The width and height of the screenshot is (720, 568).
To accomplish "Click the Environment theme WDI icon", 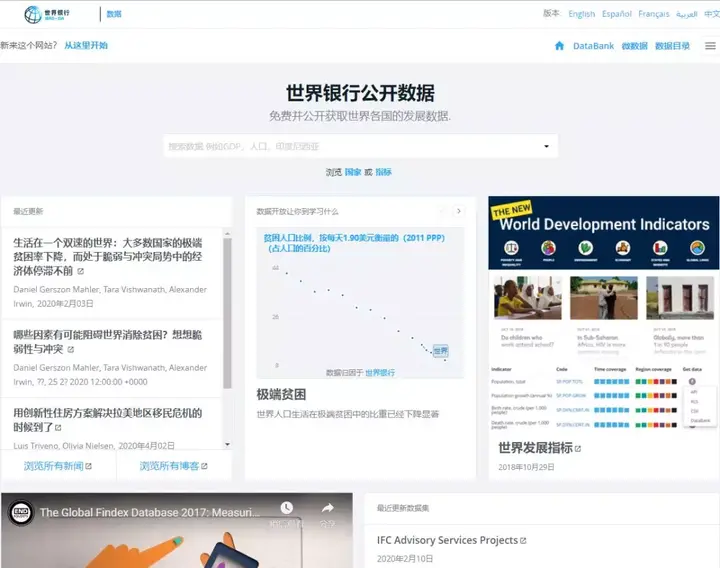I will 585,248.
